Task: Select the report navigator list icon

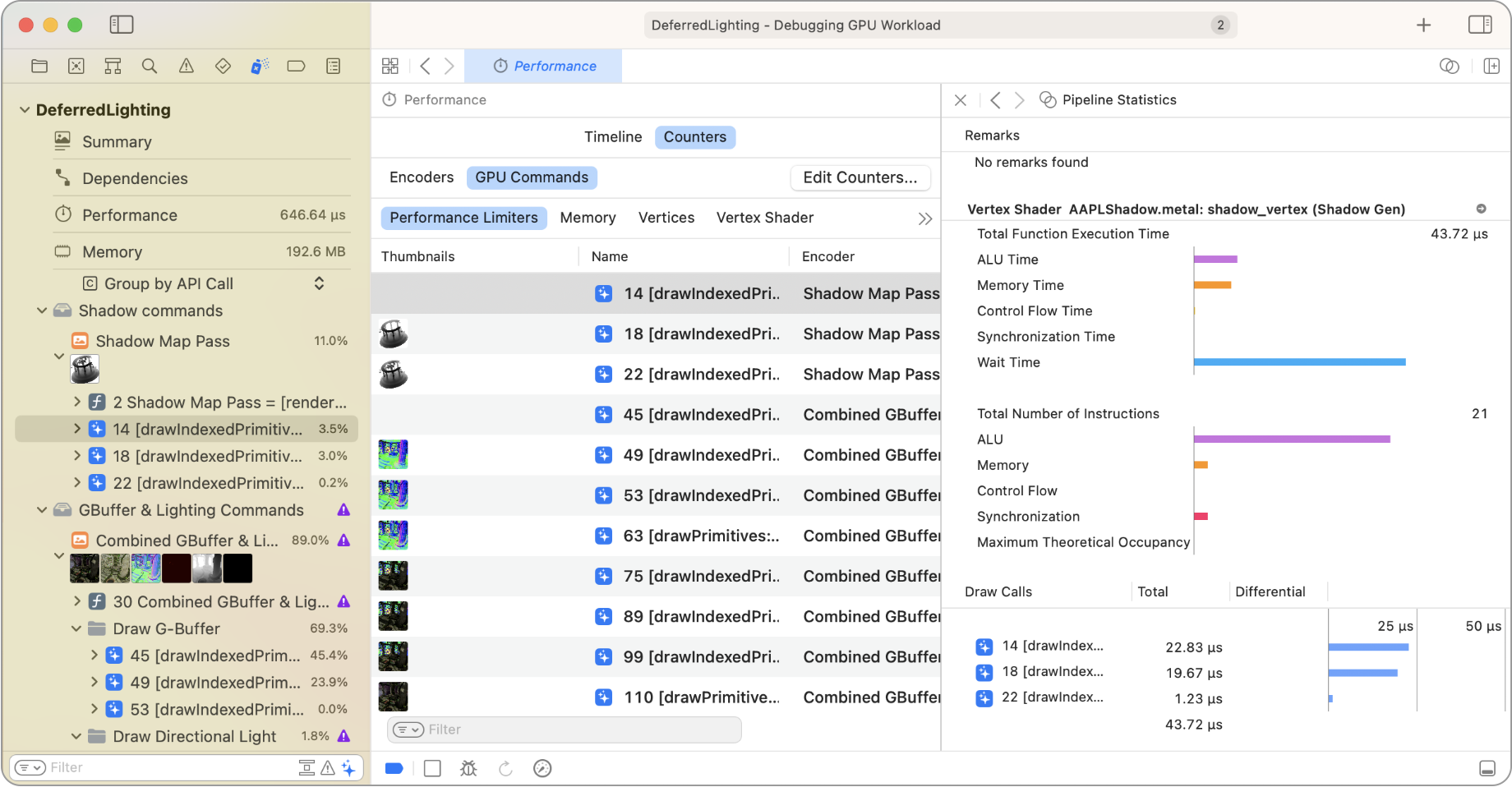Action: 334,66
